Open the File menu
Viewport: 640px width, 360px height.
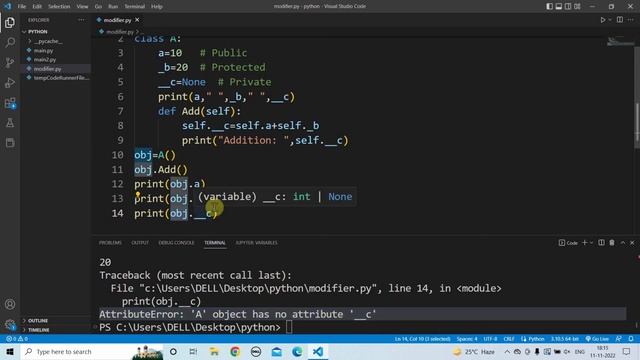point(22,6)
